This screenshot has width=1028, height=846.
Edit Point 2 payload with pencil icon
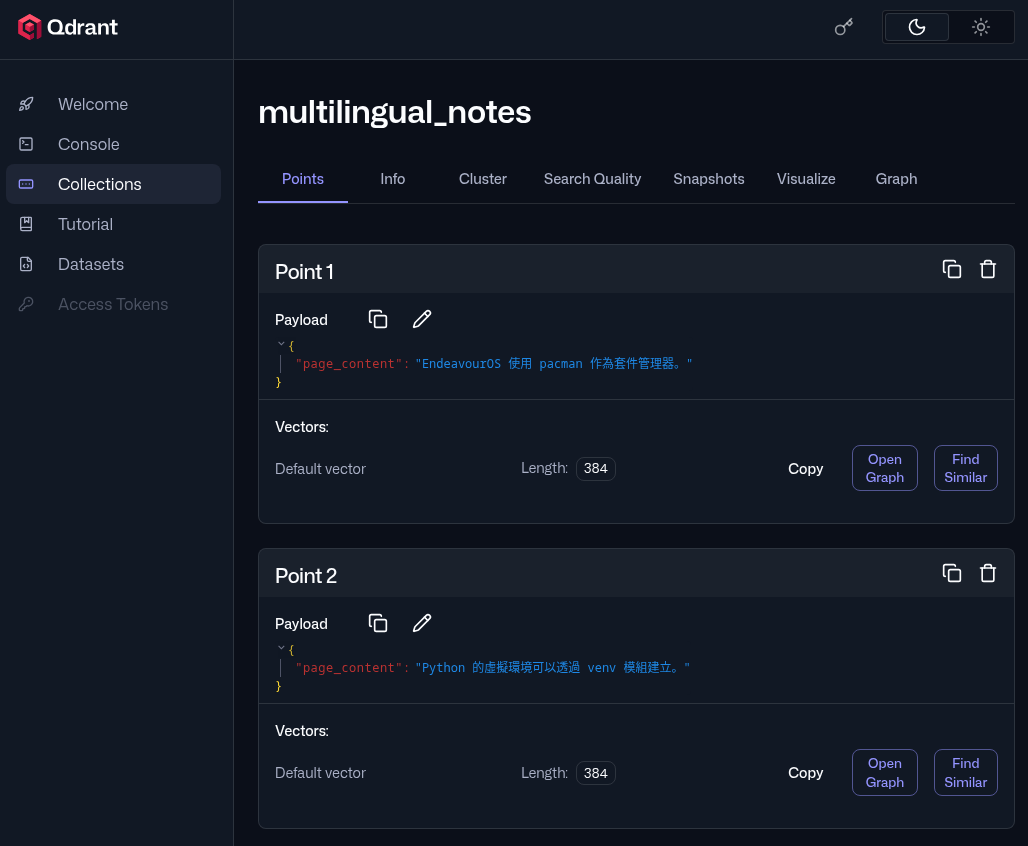pos(422,623)
